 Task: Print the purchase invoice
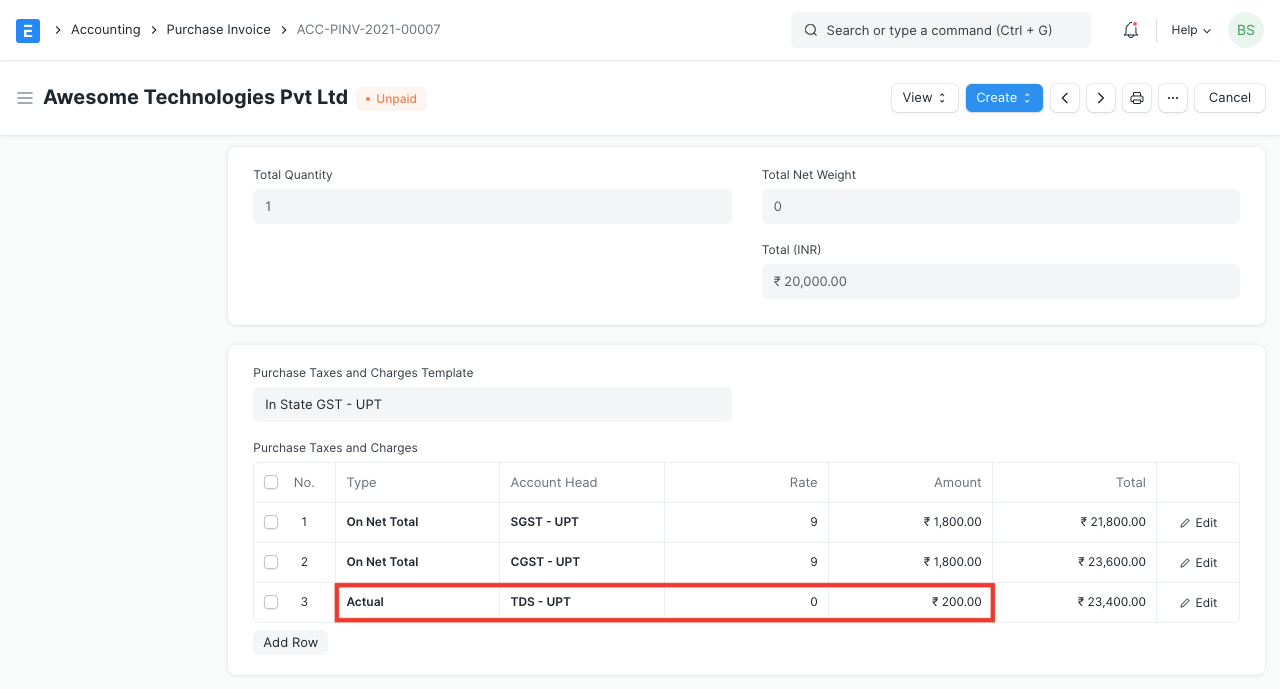pyautogui.click(x=1136, y=97)
